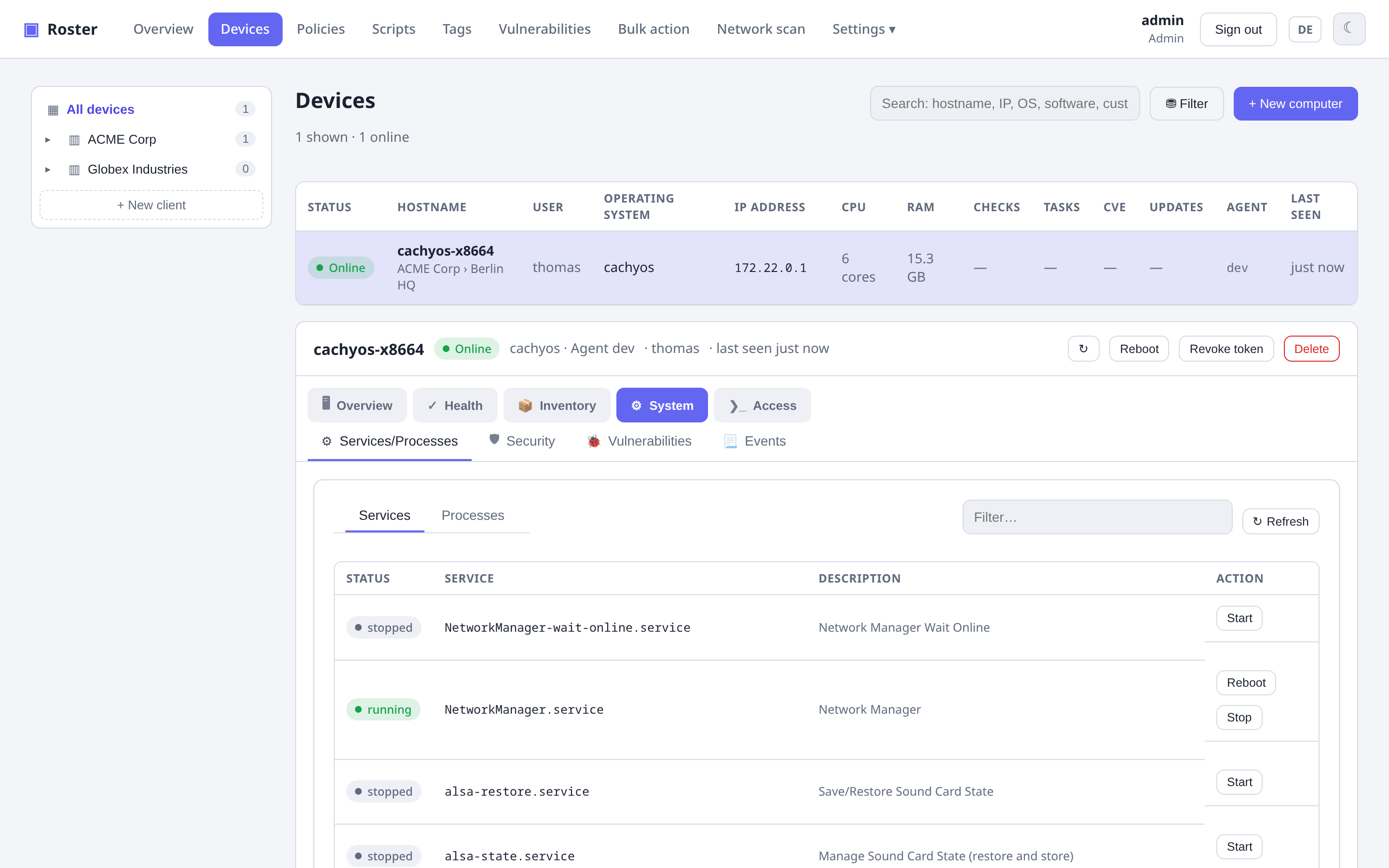
Task: Click the ACME Corp building icon
Action: (74, 139)
